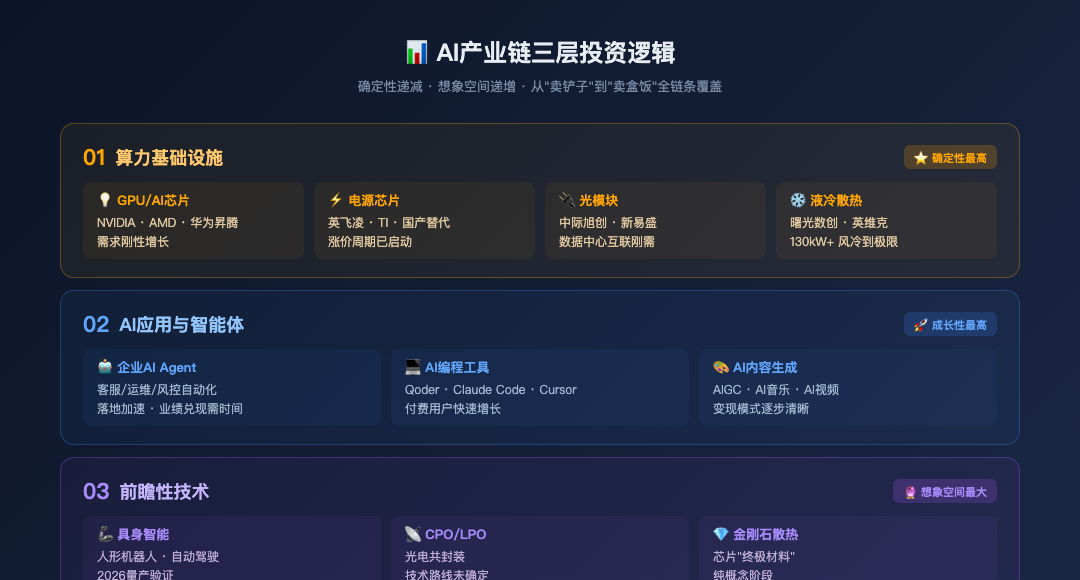Click the main title AI产业链三层投资逻辑
Image resolution: width=1080 pixels, height=580 pixels.
point(556,53)
